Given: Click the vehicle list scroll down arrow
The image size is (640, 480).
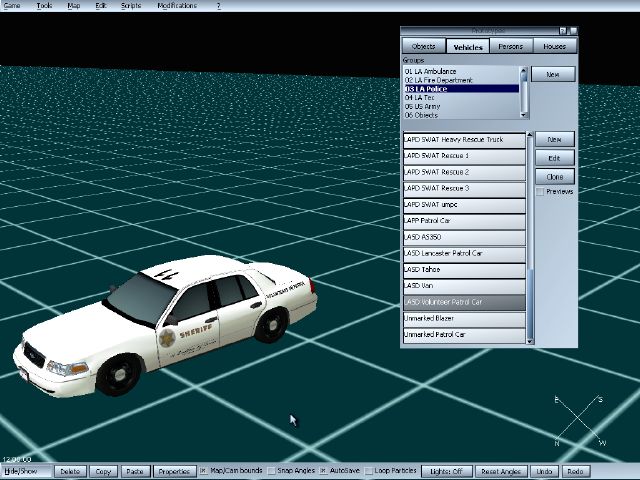Looking at the screenshot, I should coord(530,341).
